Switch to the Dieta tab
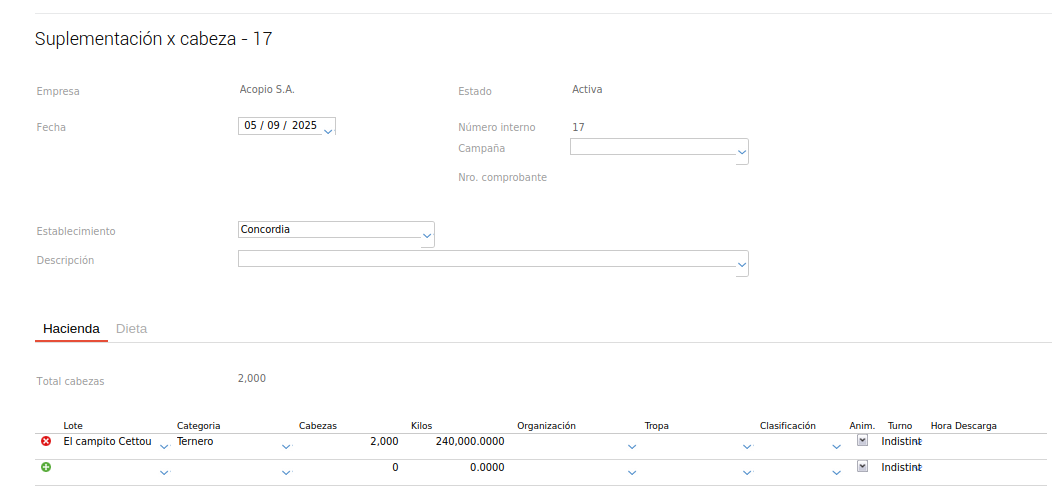Screen dimensions: 1052x492 [x=131, y=329]
